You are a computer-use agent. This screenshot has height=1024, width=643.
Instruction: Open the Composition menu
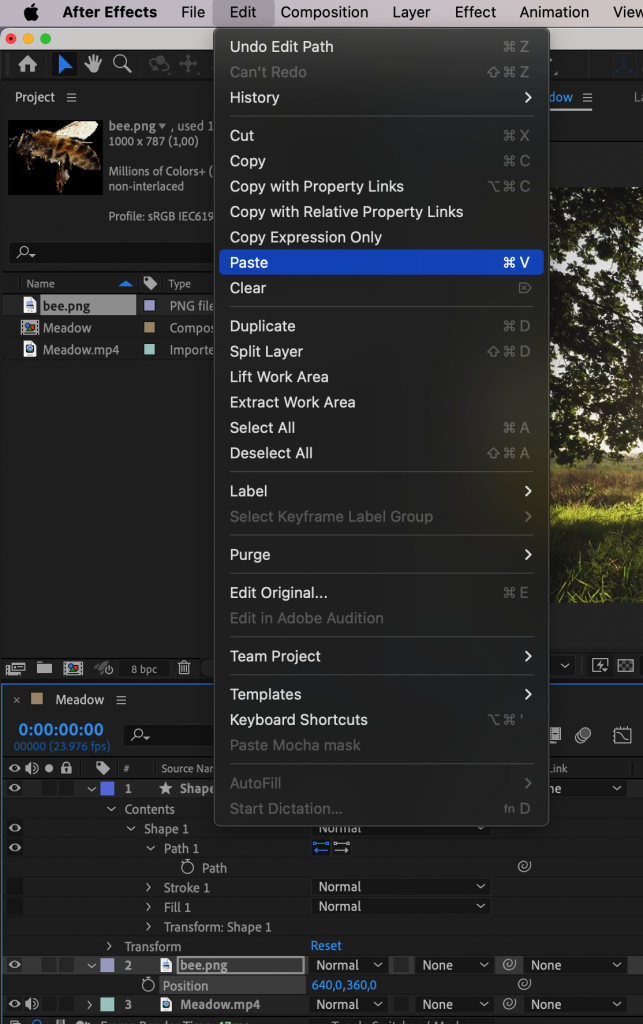pos(324,12)
